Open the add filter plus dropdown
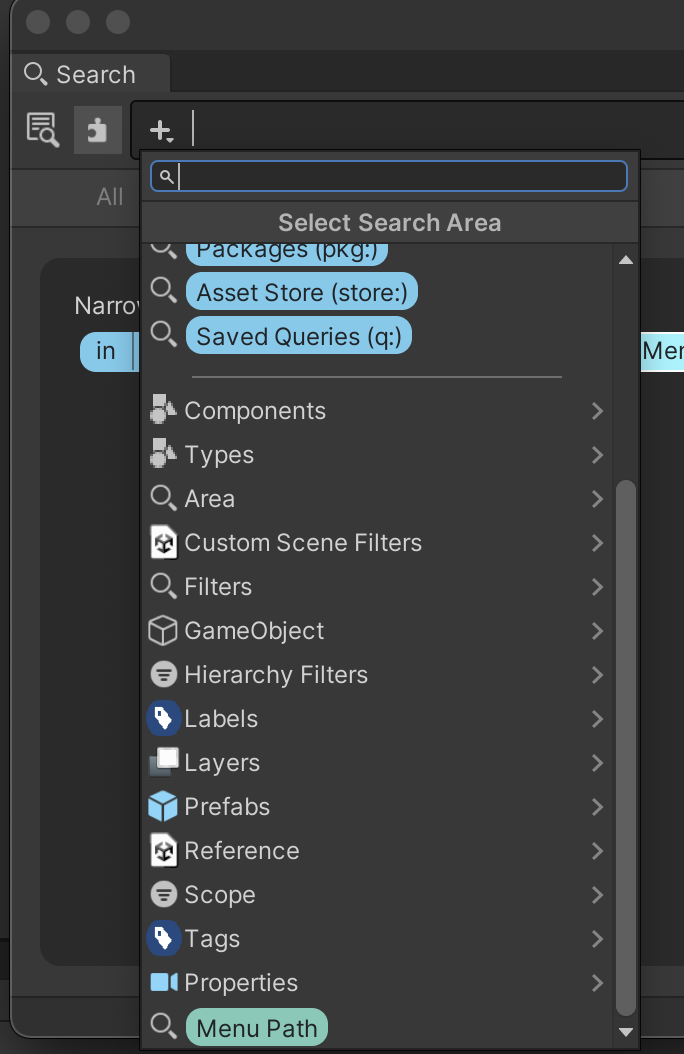Viewport: 684px width, 1054px height. [x=160, y=130]
